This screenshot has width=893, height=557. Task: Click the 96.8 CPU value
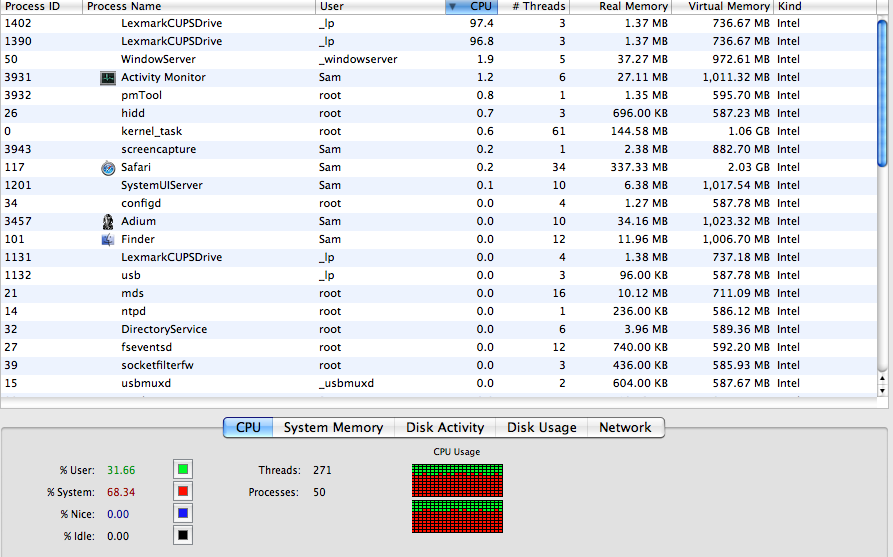[482, 42]
